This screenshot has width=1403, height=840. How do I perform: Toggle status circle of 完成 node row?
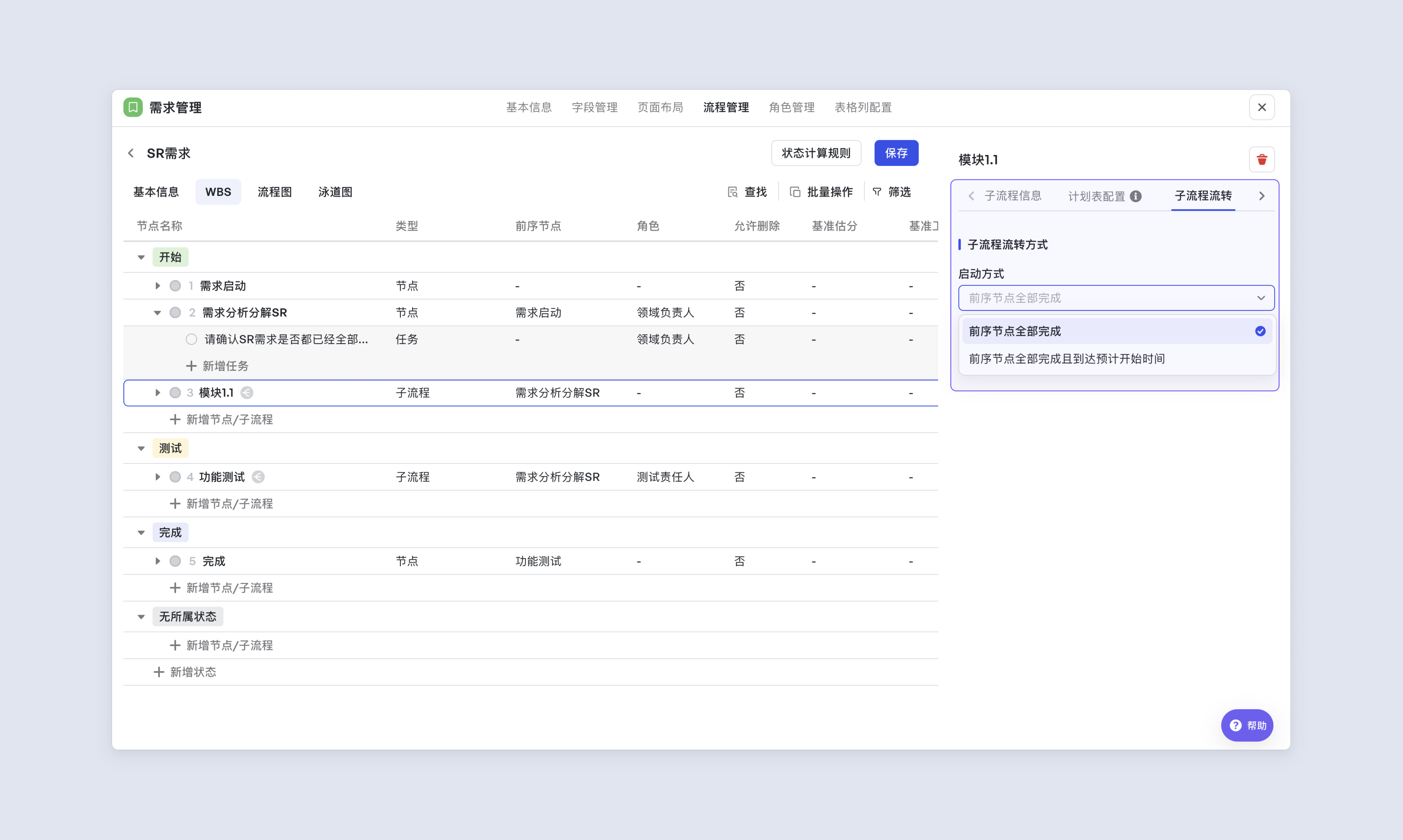(175, 561)
